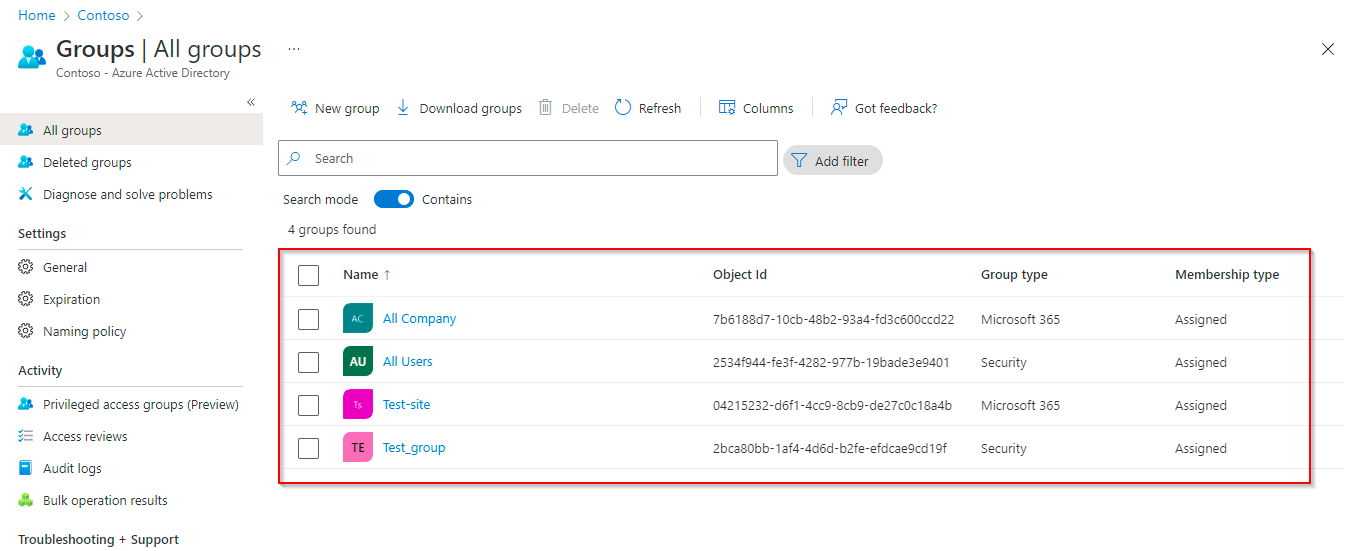This screenshot has width=1361, height=551.
Task: Click the Add filter funnel icon
Action: click(x=799, y=160)
